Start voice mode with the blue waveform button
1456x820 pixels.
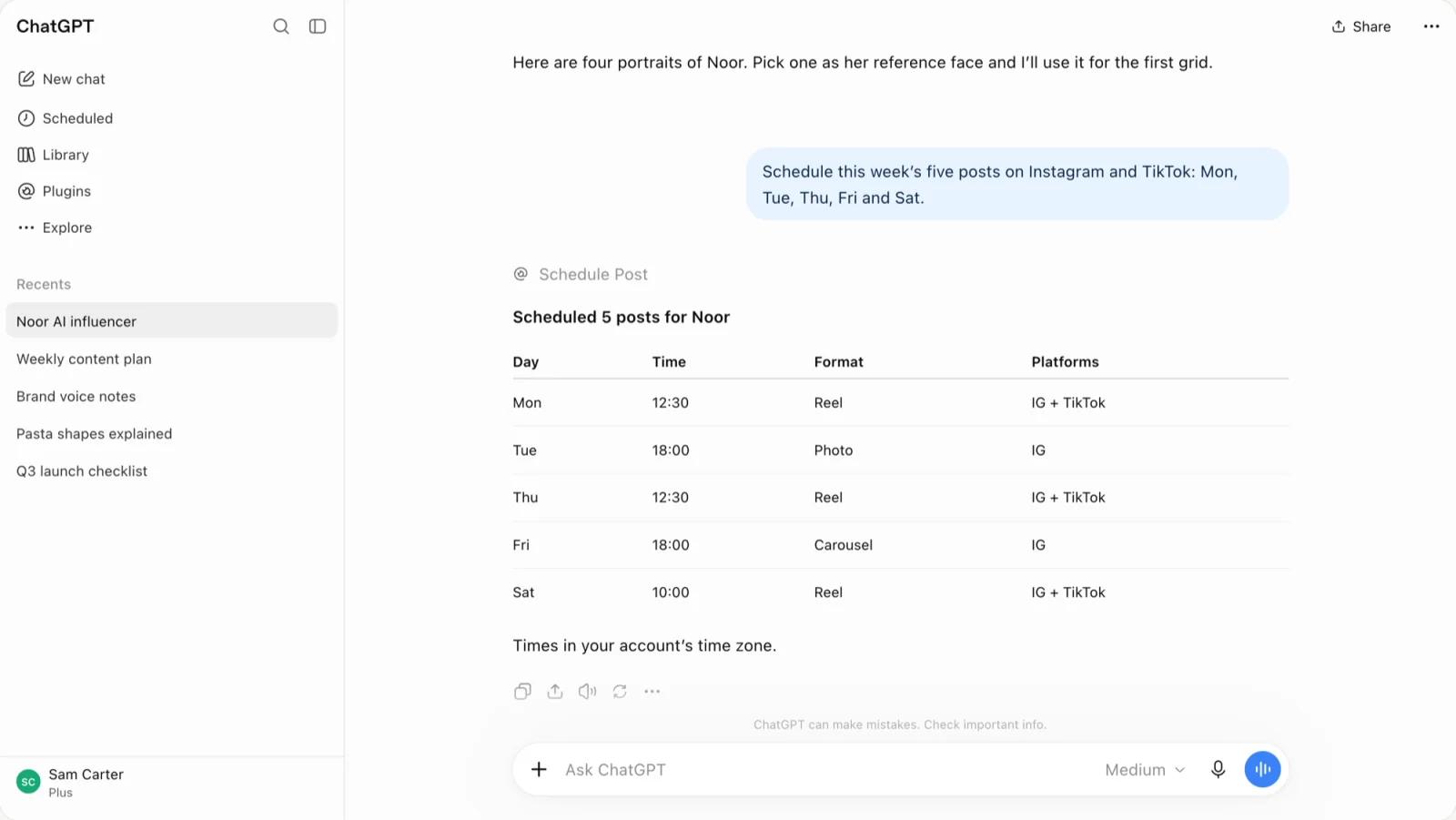click(x=1263, y=770)
